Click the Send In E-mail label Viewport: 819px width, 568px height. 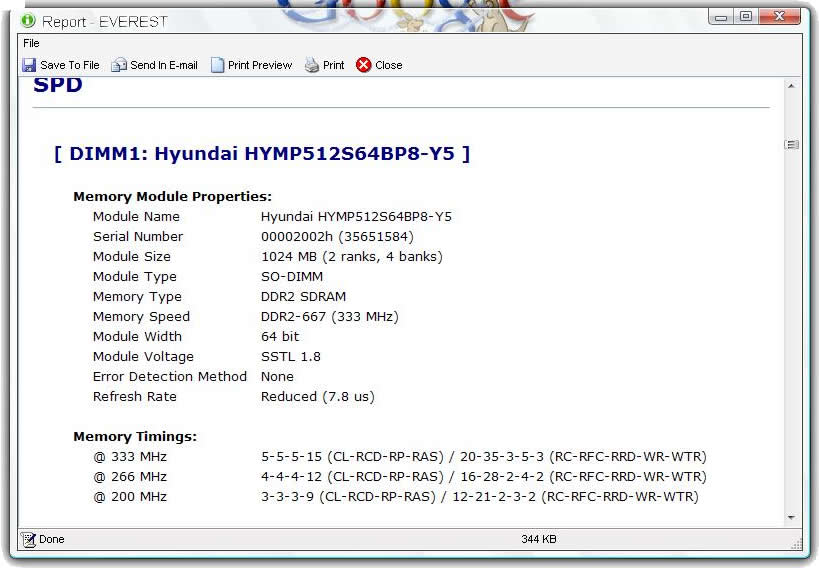(x=163, y=65)
